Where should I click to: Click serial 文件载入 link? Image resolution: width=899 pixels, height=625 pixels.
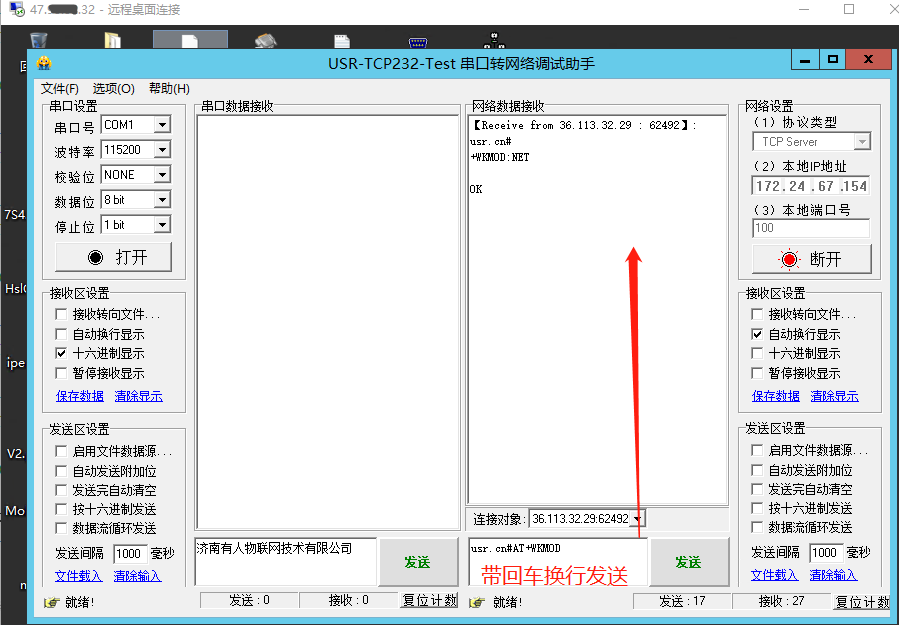pos(79,576)
